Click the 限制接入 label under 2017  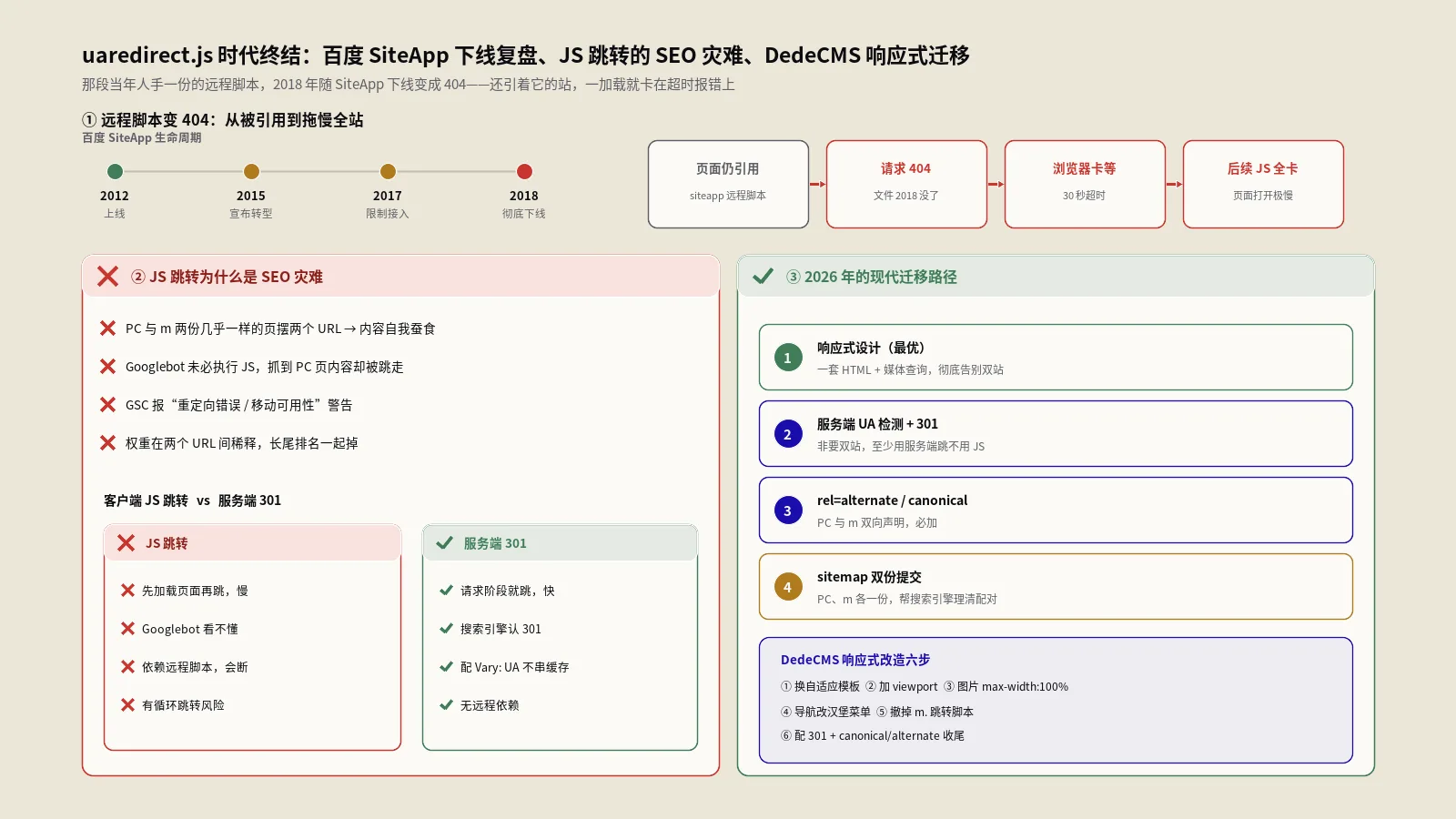(388, 214)
